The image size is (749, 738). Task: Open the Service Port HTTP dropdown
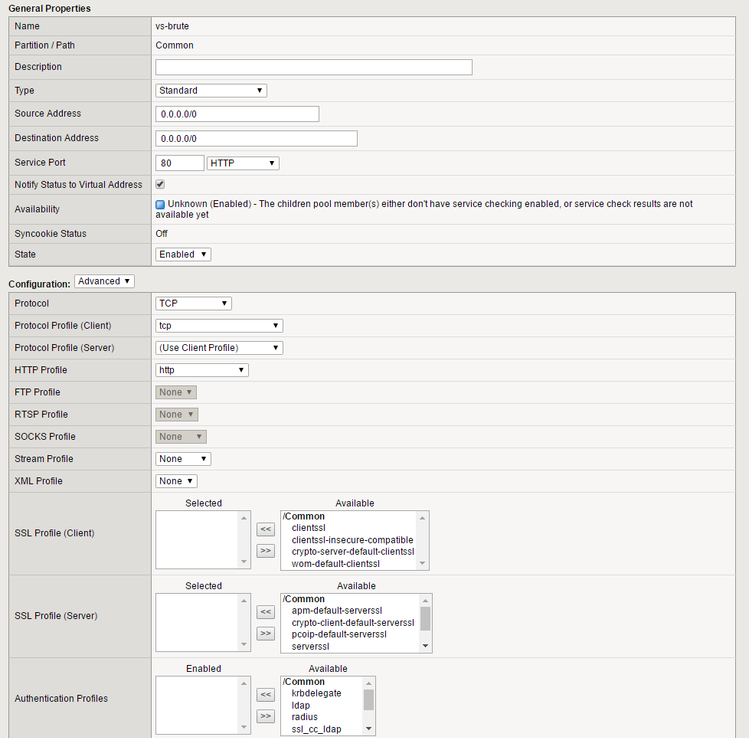click(x=243, y=163)
